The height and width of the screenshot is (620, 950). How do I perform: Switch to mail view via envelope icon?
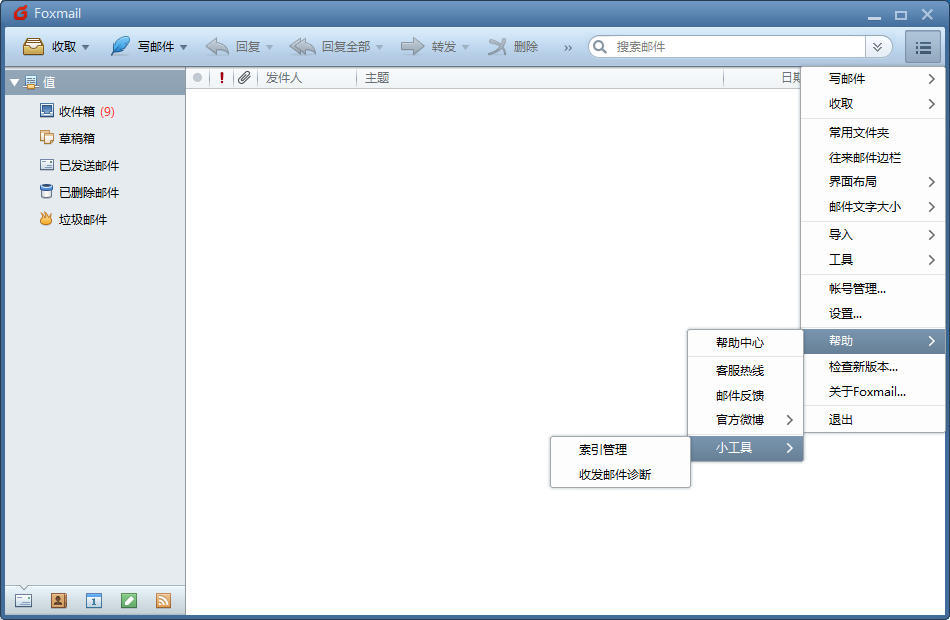pos(23,600)
